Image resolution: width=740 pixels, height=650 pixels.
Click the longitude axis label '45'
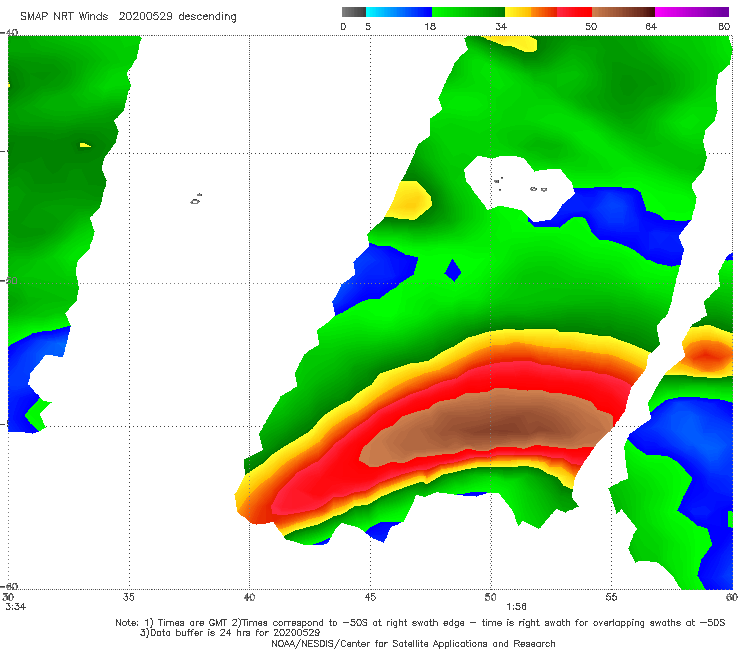click(370, 597)
